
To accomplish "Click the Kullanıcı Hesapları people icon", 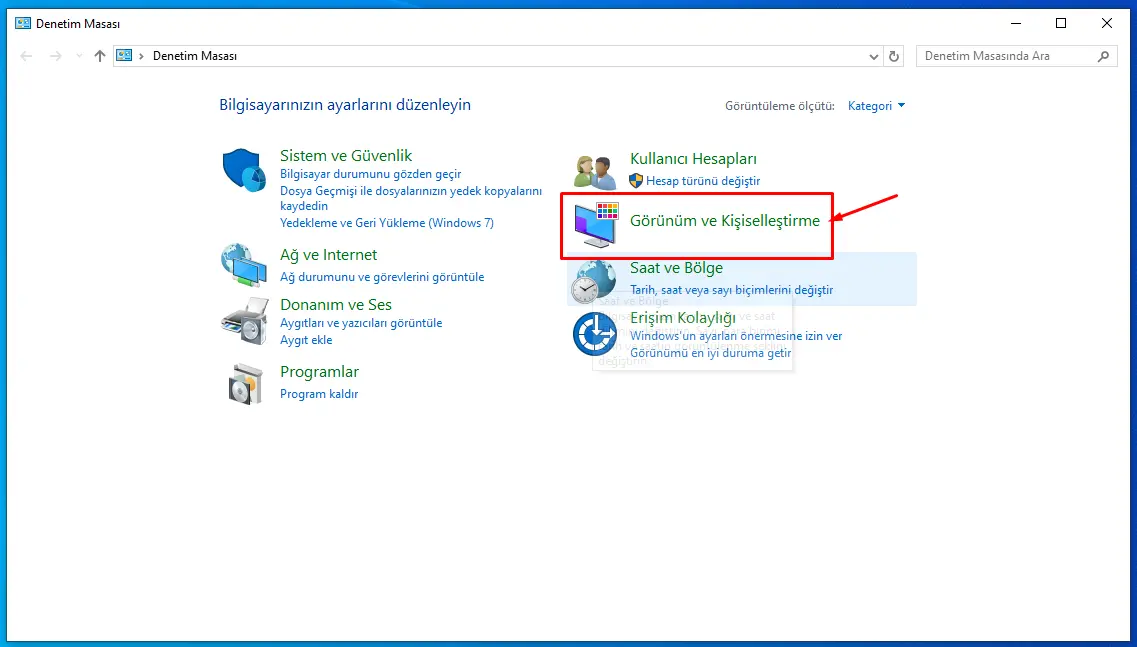I will pos(595,173).
